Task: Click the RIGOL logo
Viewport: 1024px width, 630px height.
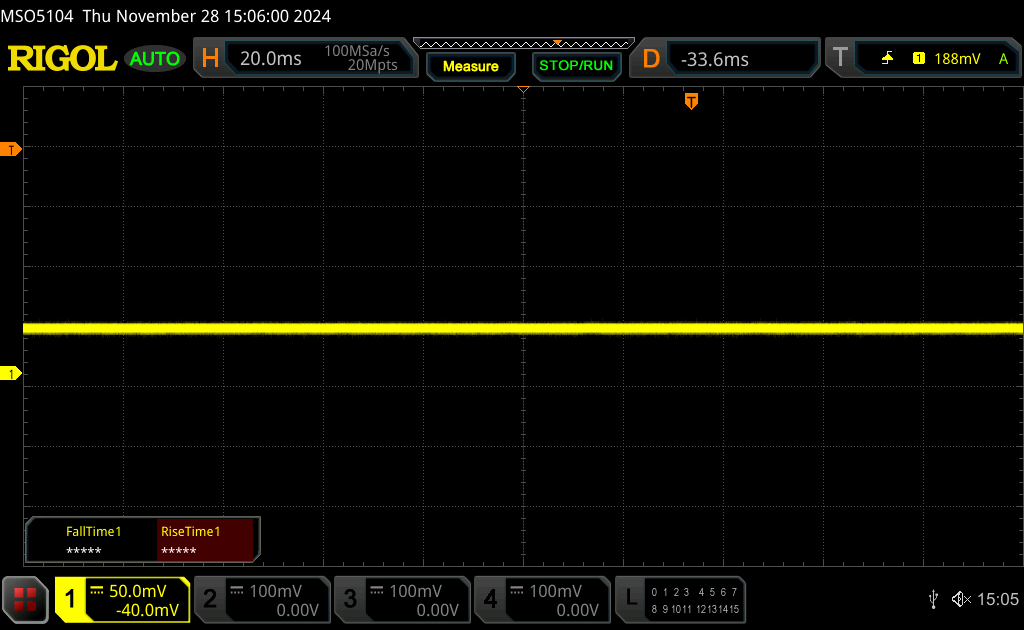Action: click(62, 58)
